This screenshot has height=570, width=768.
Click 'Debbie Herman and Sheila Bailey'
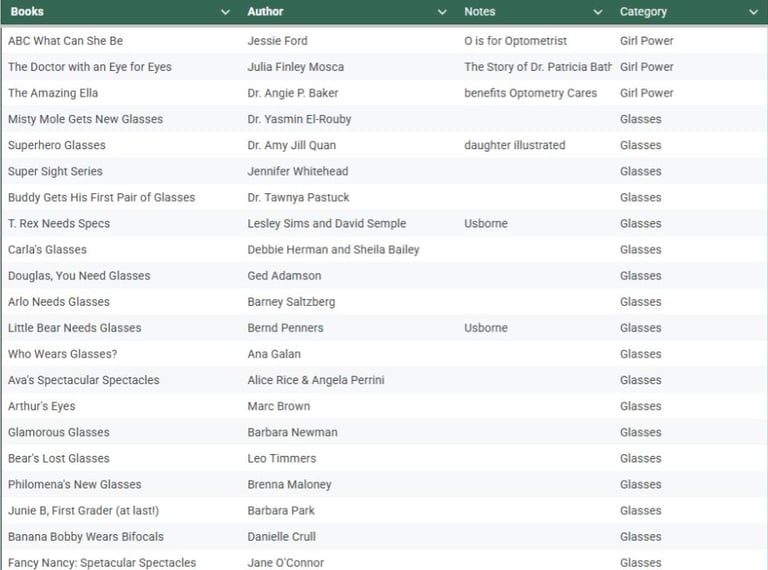coord(333,249)
